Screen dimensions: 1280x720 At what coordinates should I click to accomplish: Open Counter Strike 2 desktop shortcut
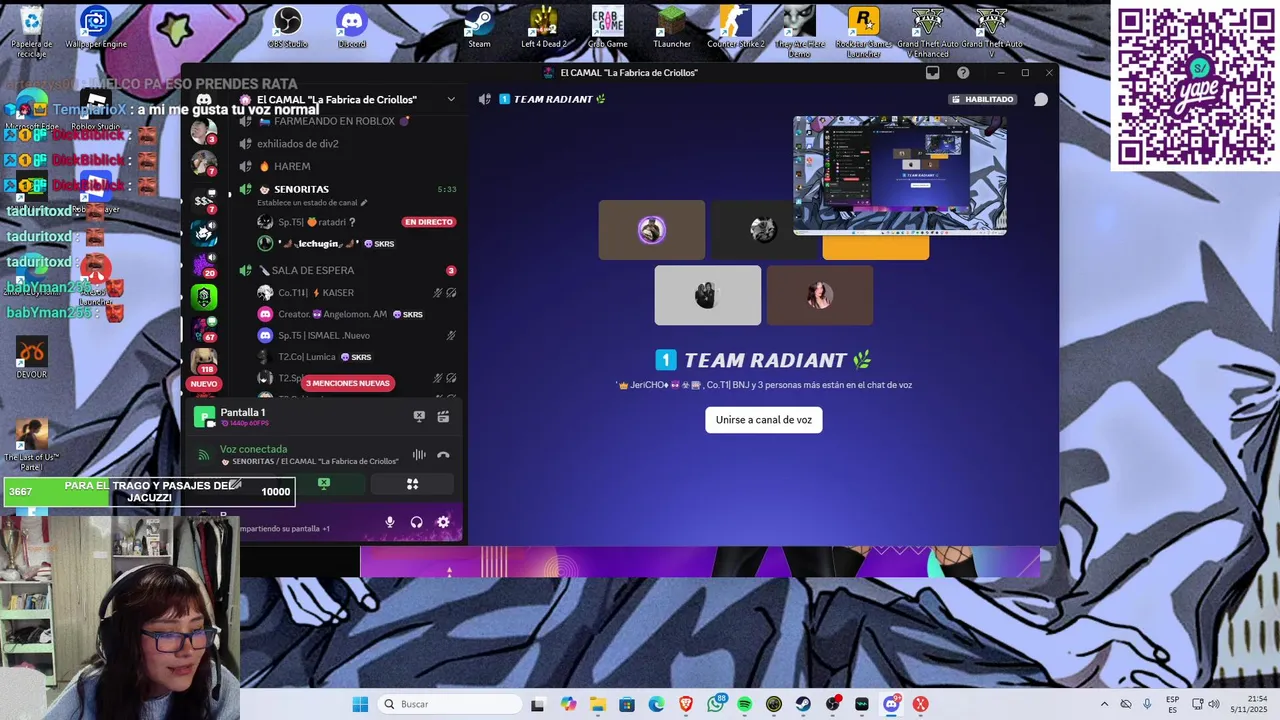(x=735, y=28)
